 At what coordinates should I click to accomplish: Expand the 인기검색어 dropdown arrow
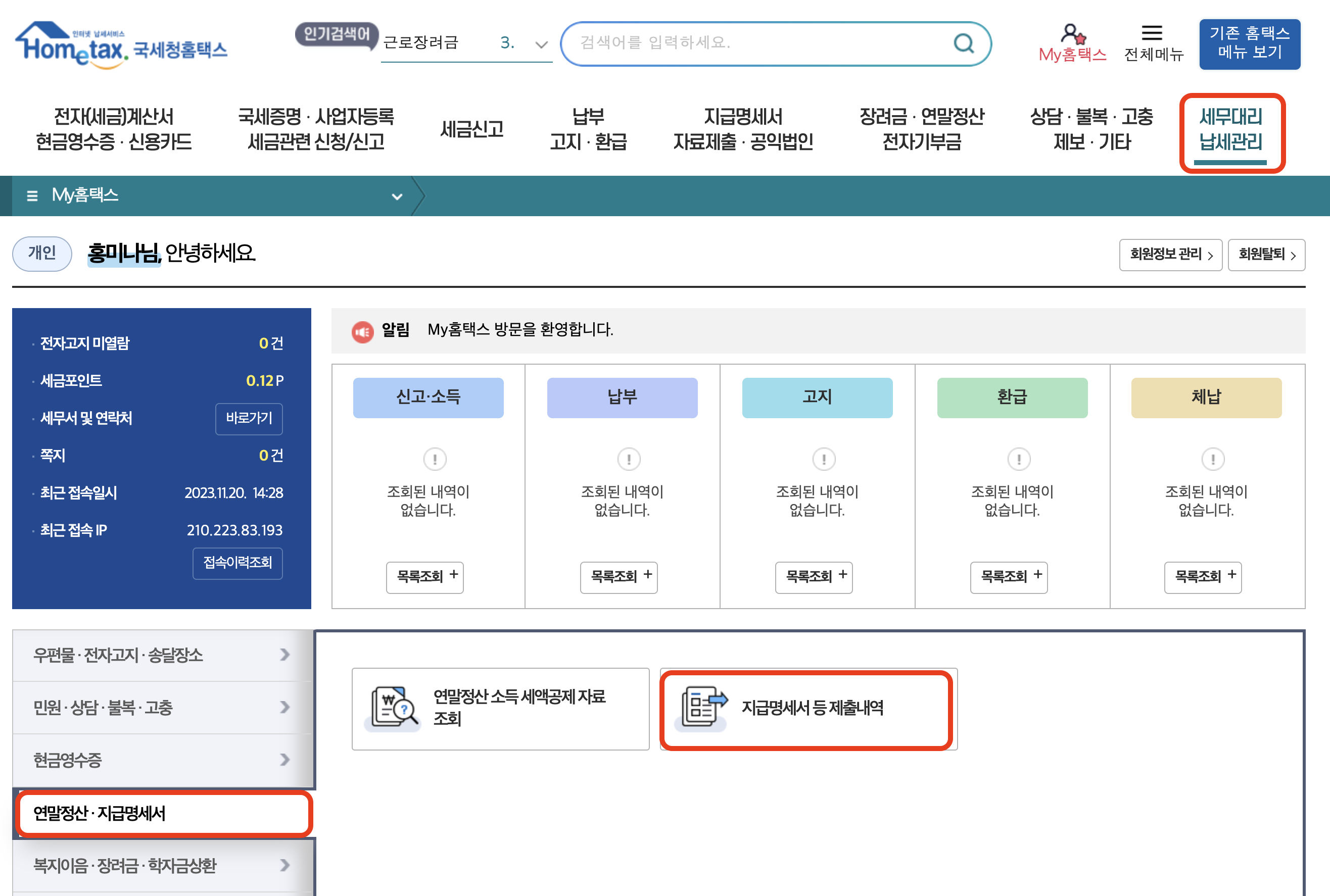[541, 44]
